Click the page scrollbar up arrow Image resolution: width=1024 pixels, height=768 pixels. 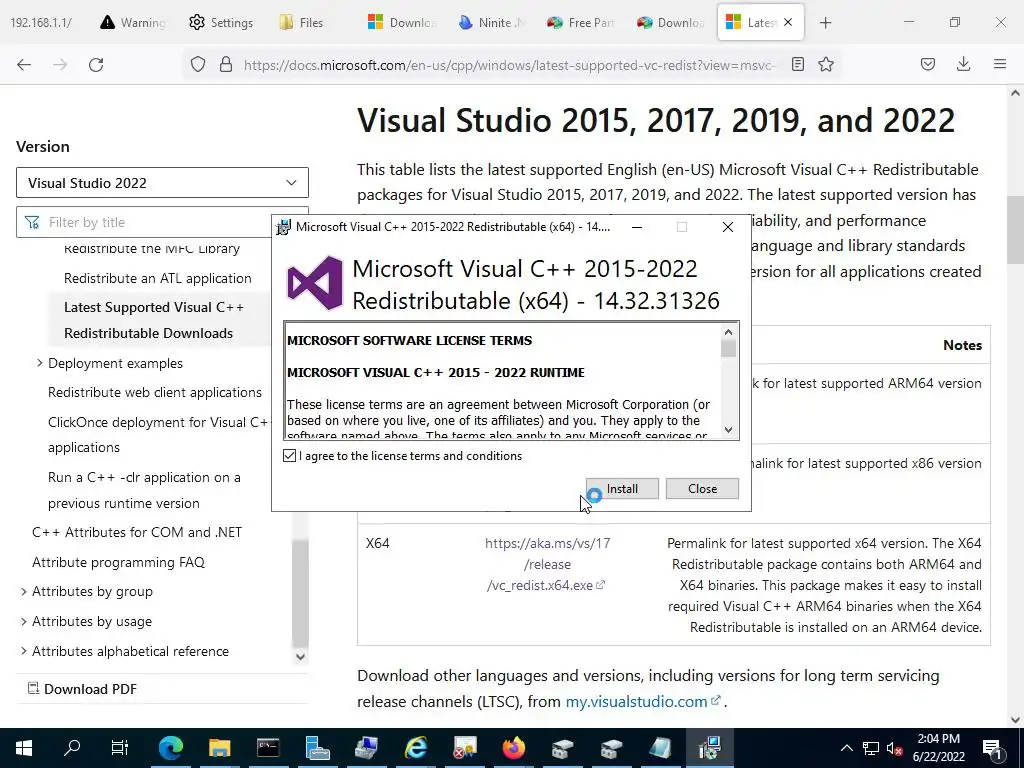1015,93
